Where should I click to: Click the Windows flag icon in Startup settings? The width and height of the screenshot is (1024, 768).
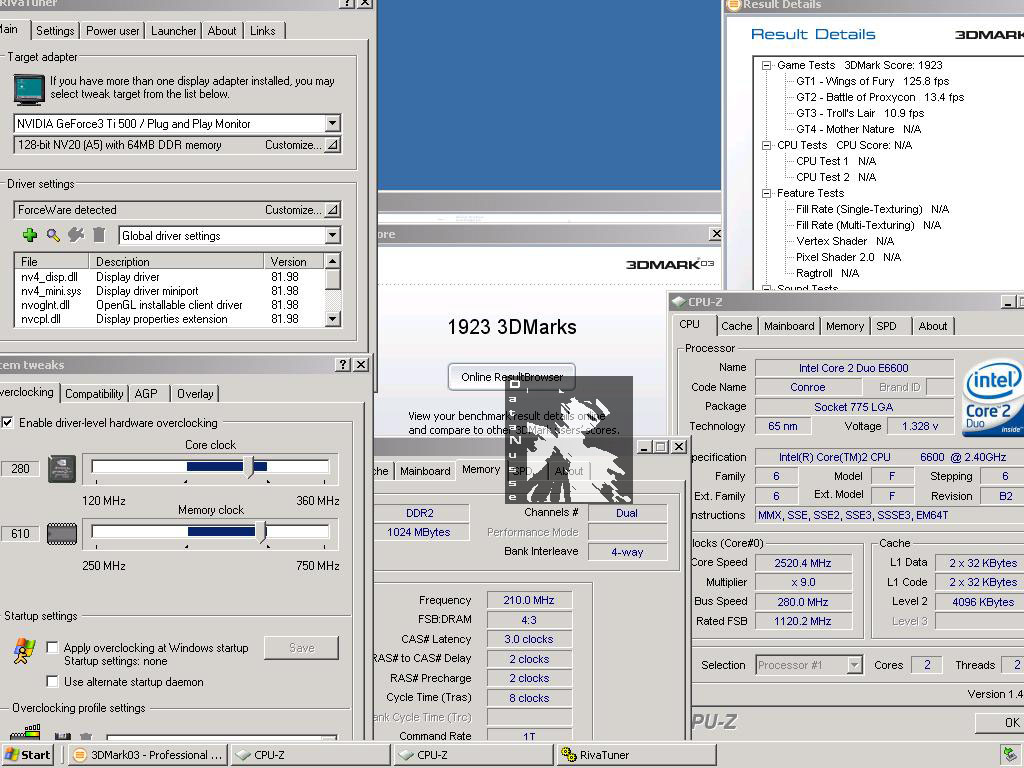24,651
